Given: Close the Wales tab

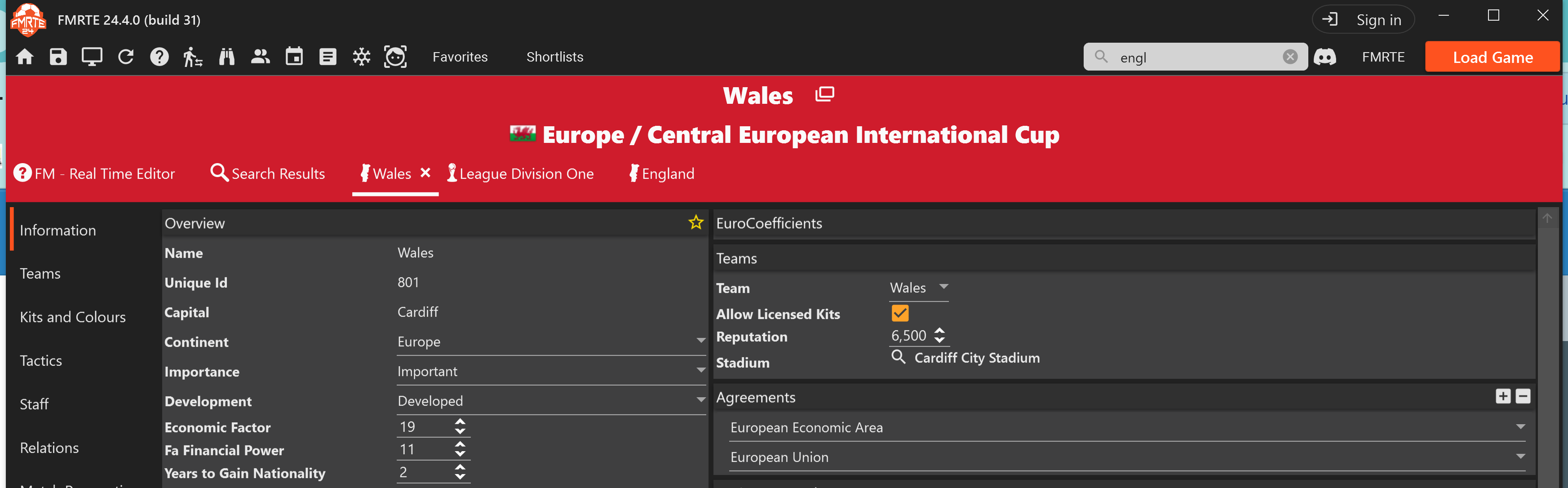Looking at the screenshot, I should click(425, 173).
